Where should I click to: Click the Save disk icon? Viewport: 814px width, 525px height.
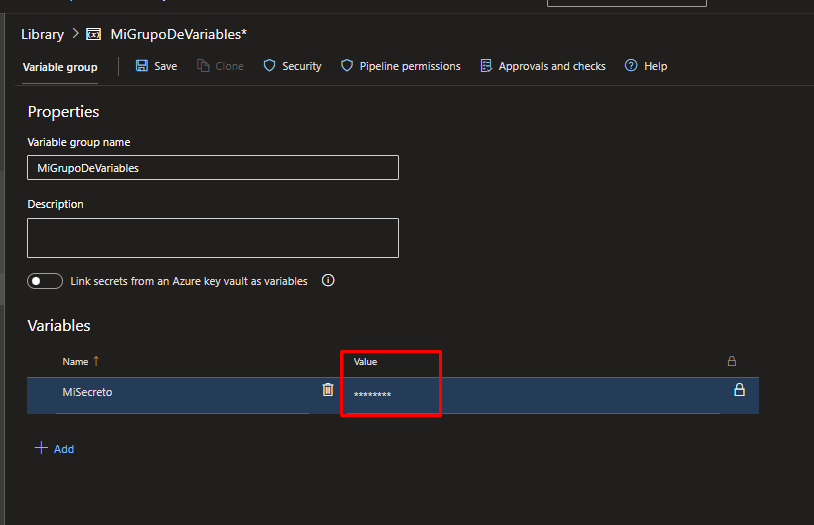click(x=142, y=66)
